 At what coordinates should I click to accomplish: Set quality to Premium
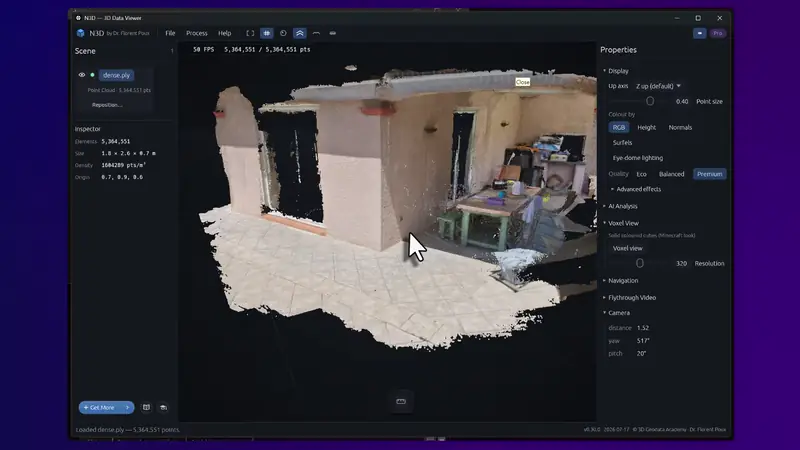click(x=709, y=174)
